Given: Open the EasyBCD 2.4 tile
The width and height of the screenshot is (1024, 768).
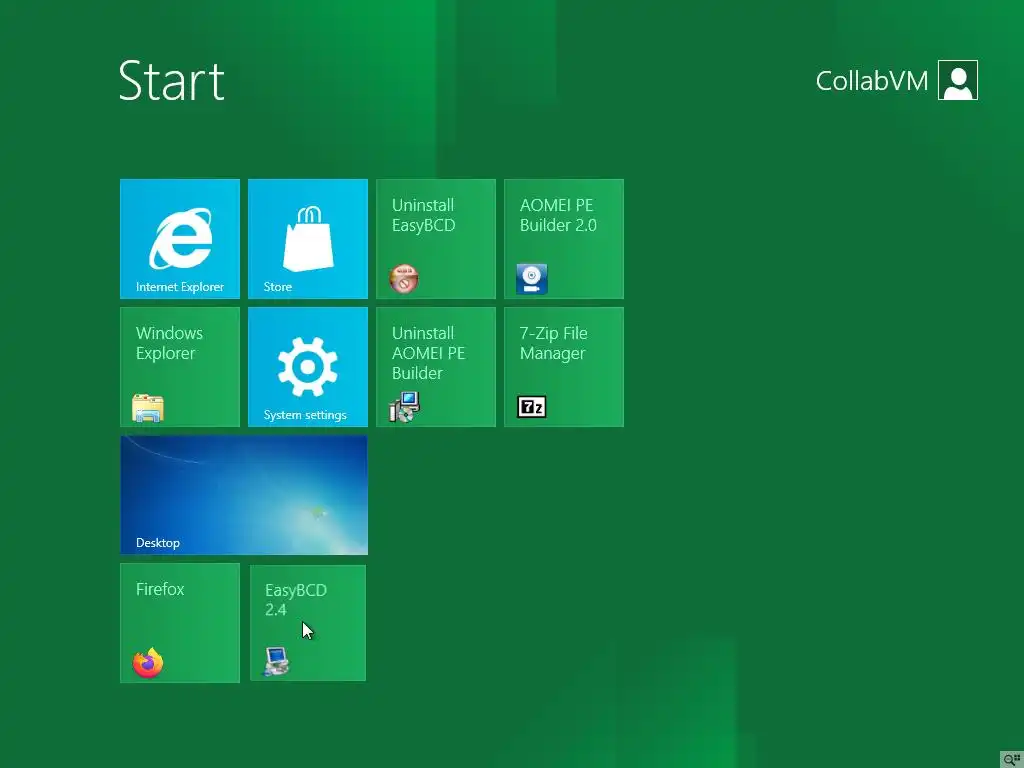Looking at the screenshot, I should point(308,623).
